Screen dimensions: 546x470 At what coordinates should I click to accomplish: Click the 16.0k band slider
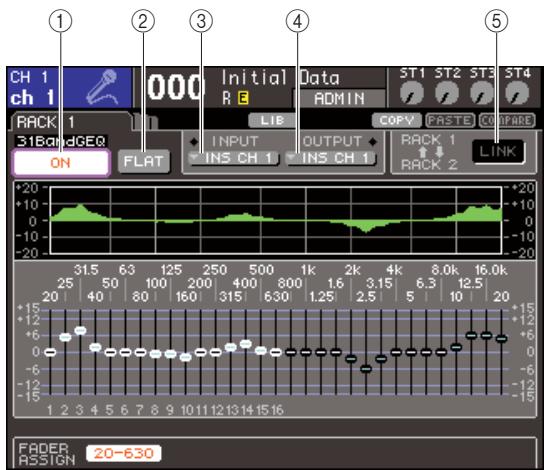click(x=486, y=336)
